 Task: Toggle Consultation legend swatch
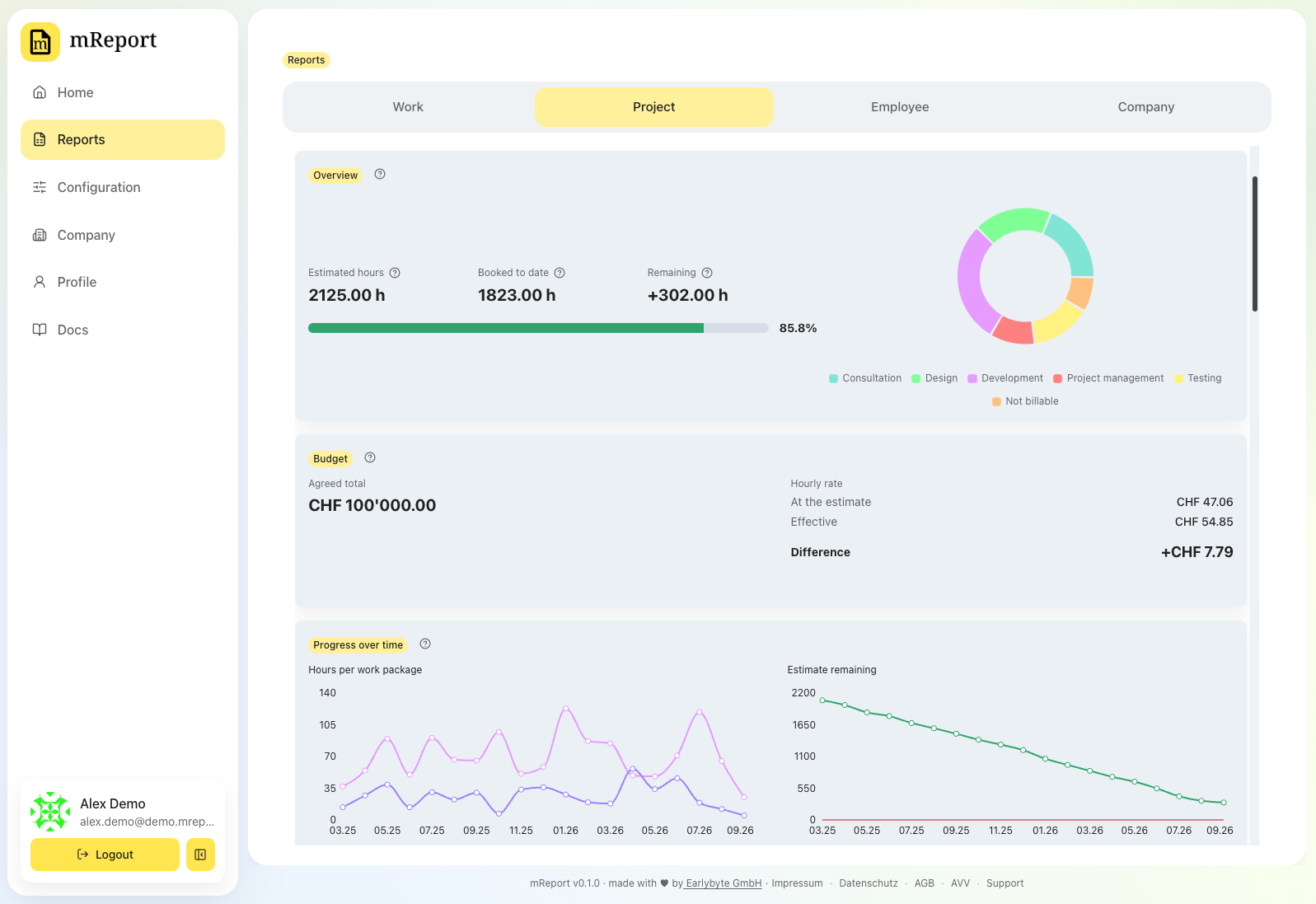[x=833, y=379]
